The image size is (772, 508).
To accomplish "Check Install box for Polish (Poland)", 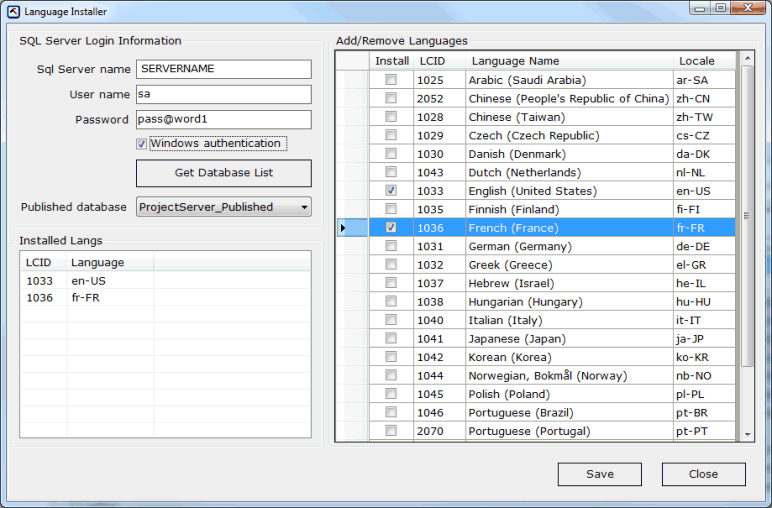I will coord(391,394).
